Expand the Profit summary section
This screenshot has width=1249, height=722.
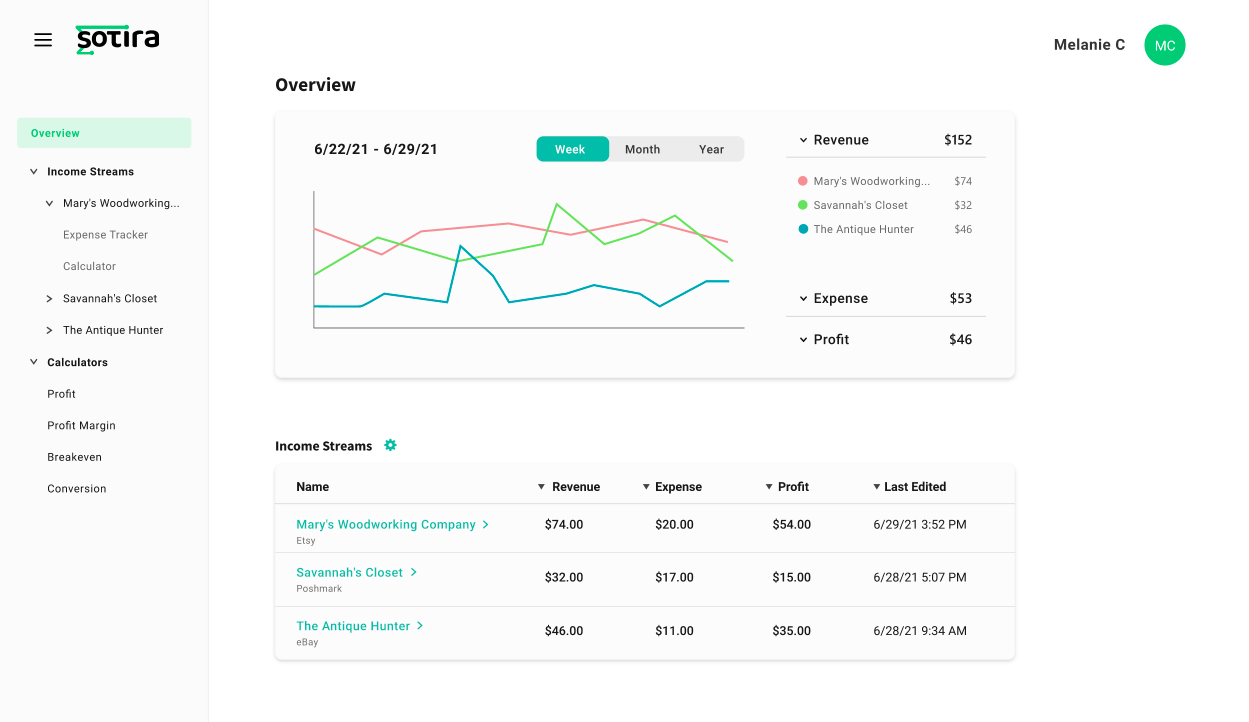[x=803, y=340]
